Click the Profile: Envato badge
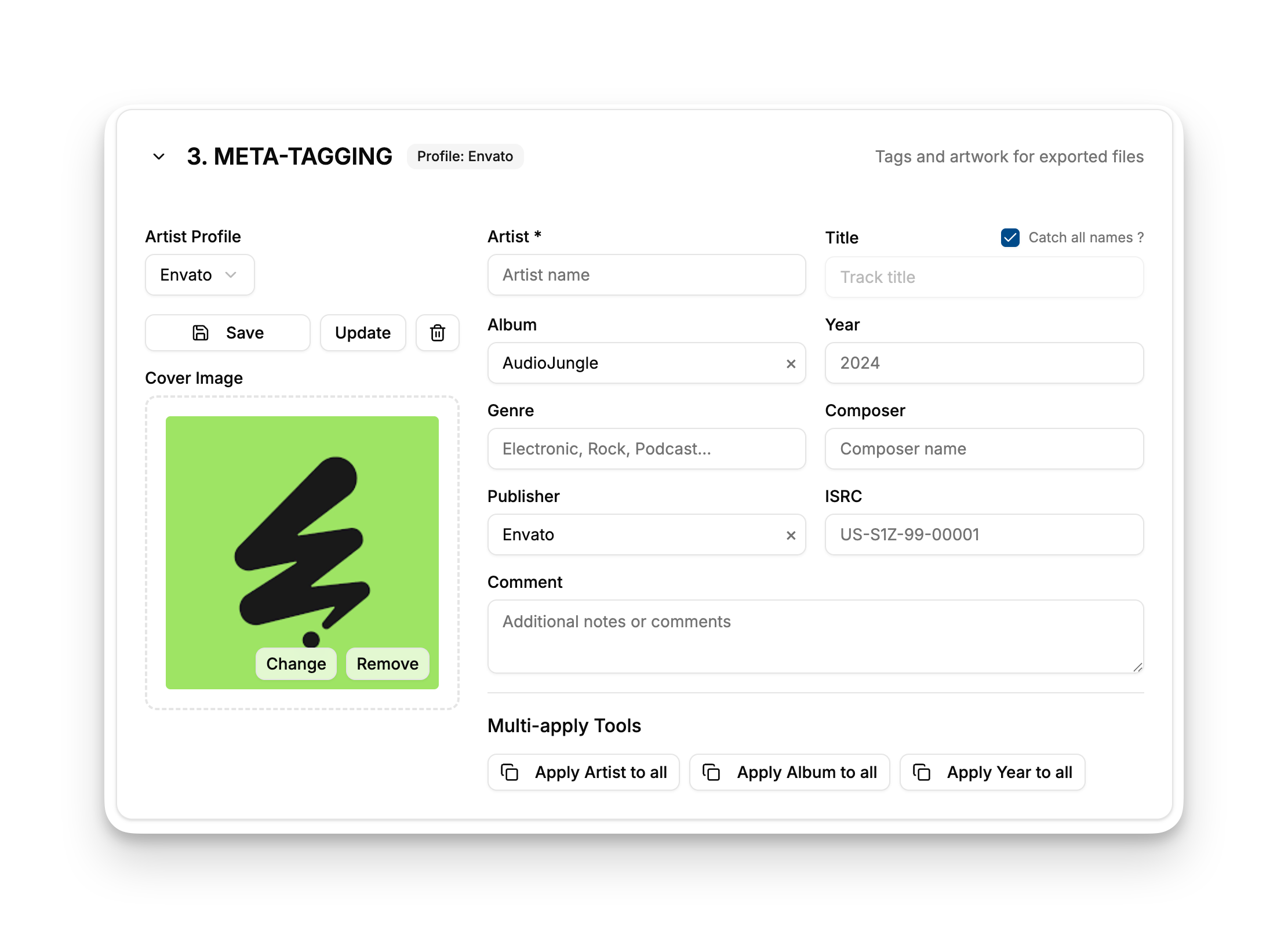 click(465, 157)
